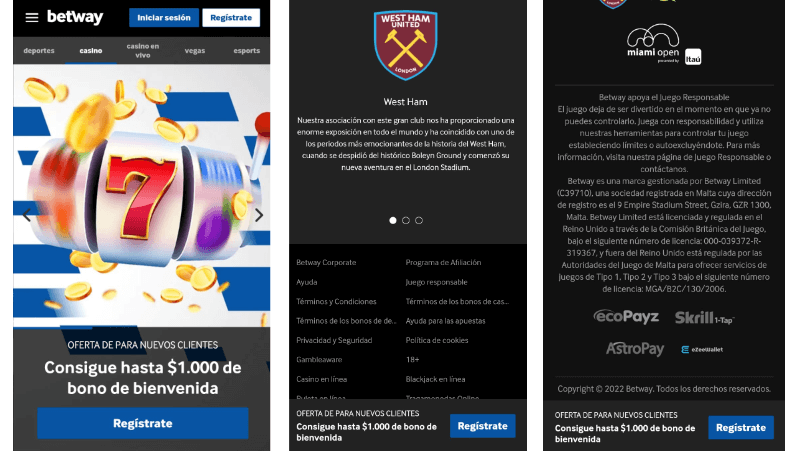Open the esports tab

[246, 51]
